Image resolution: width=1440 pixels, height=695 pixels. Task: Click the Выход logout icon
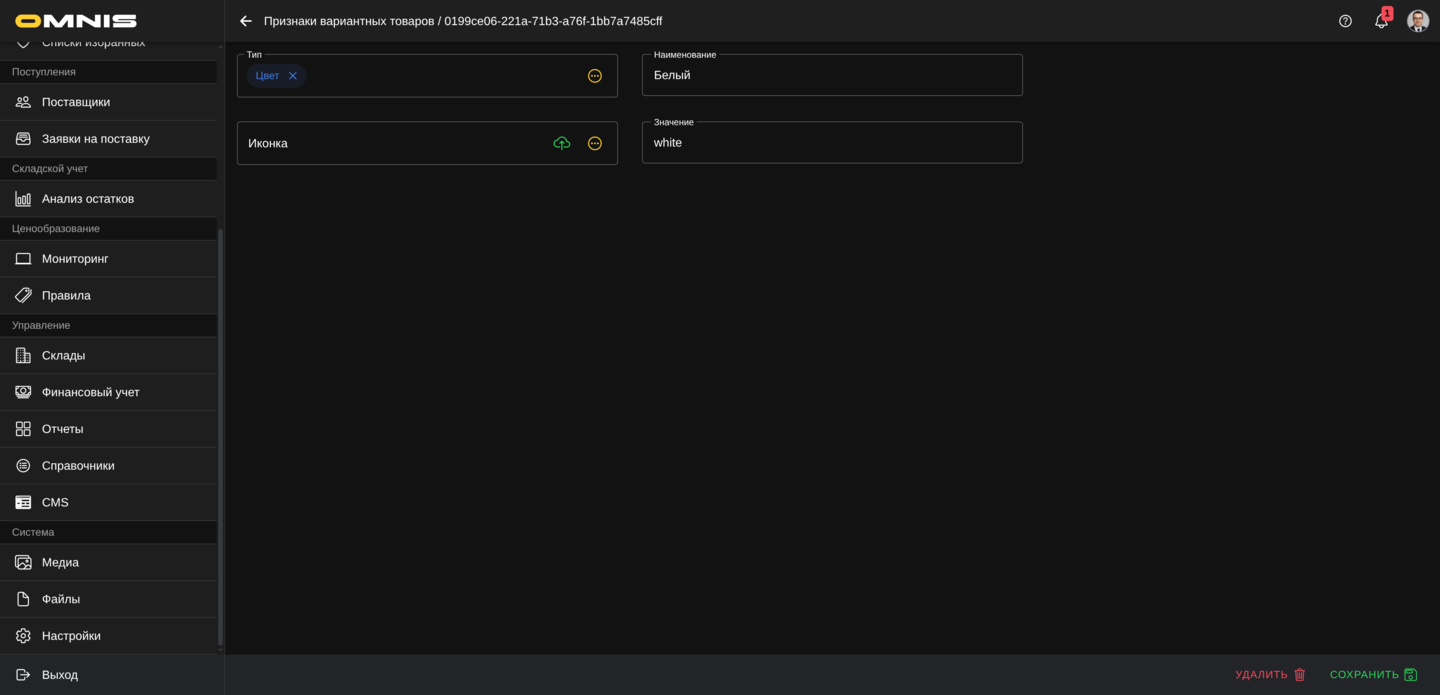[23, 675]
